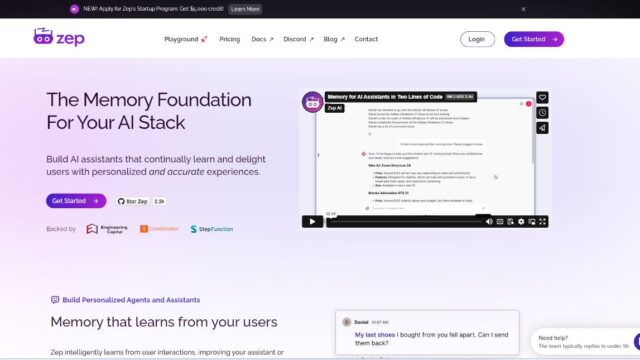This screenshot has height=360, width=640.
Task: Add video to watch later clock icon
Action: pos(542,113)
